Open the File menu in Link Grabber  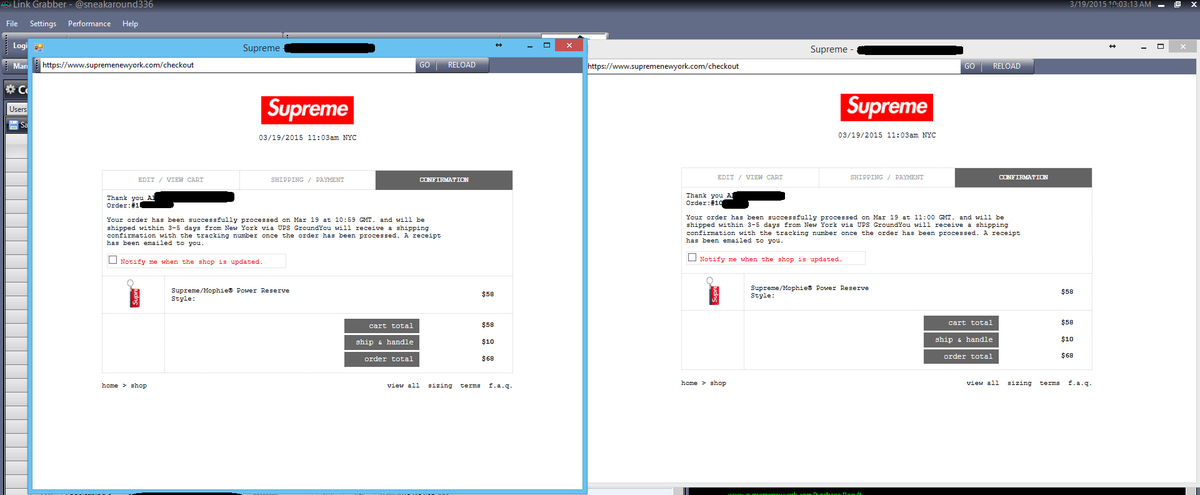[13, 23]
